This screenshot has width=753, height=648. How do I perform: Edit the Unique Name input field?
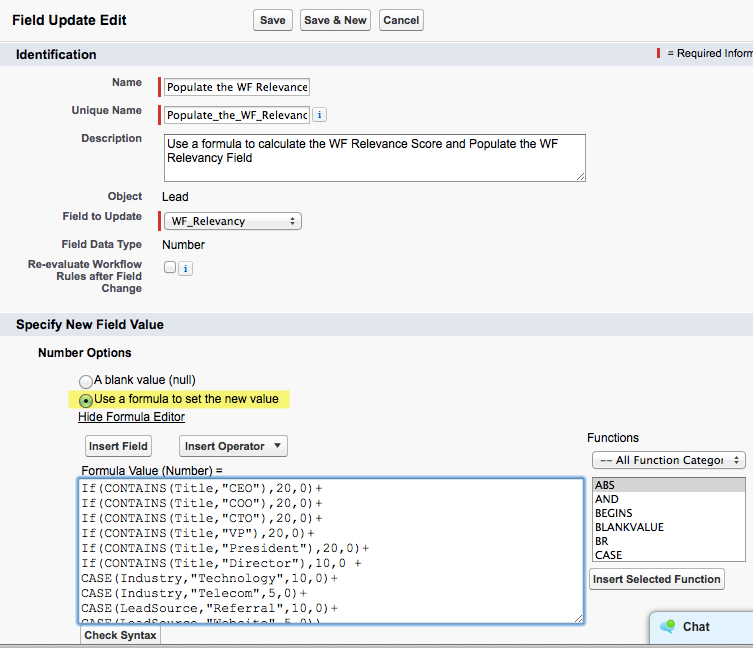237,115
